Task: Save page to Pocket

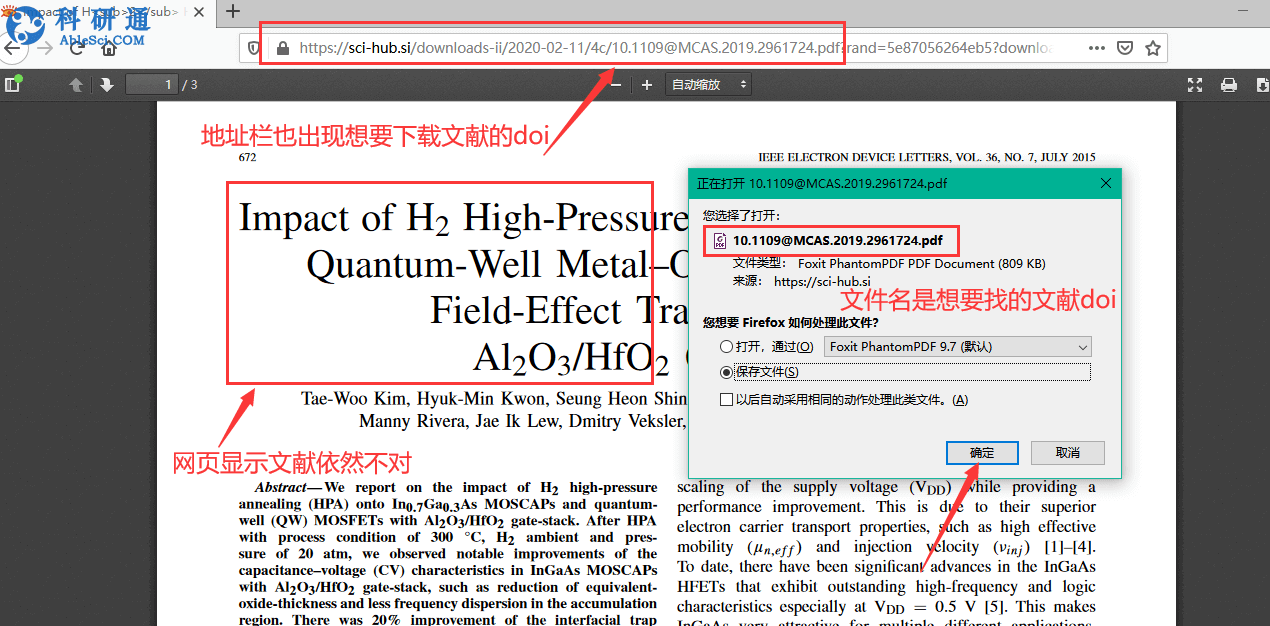Action: tap(1124, 48)
